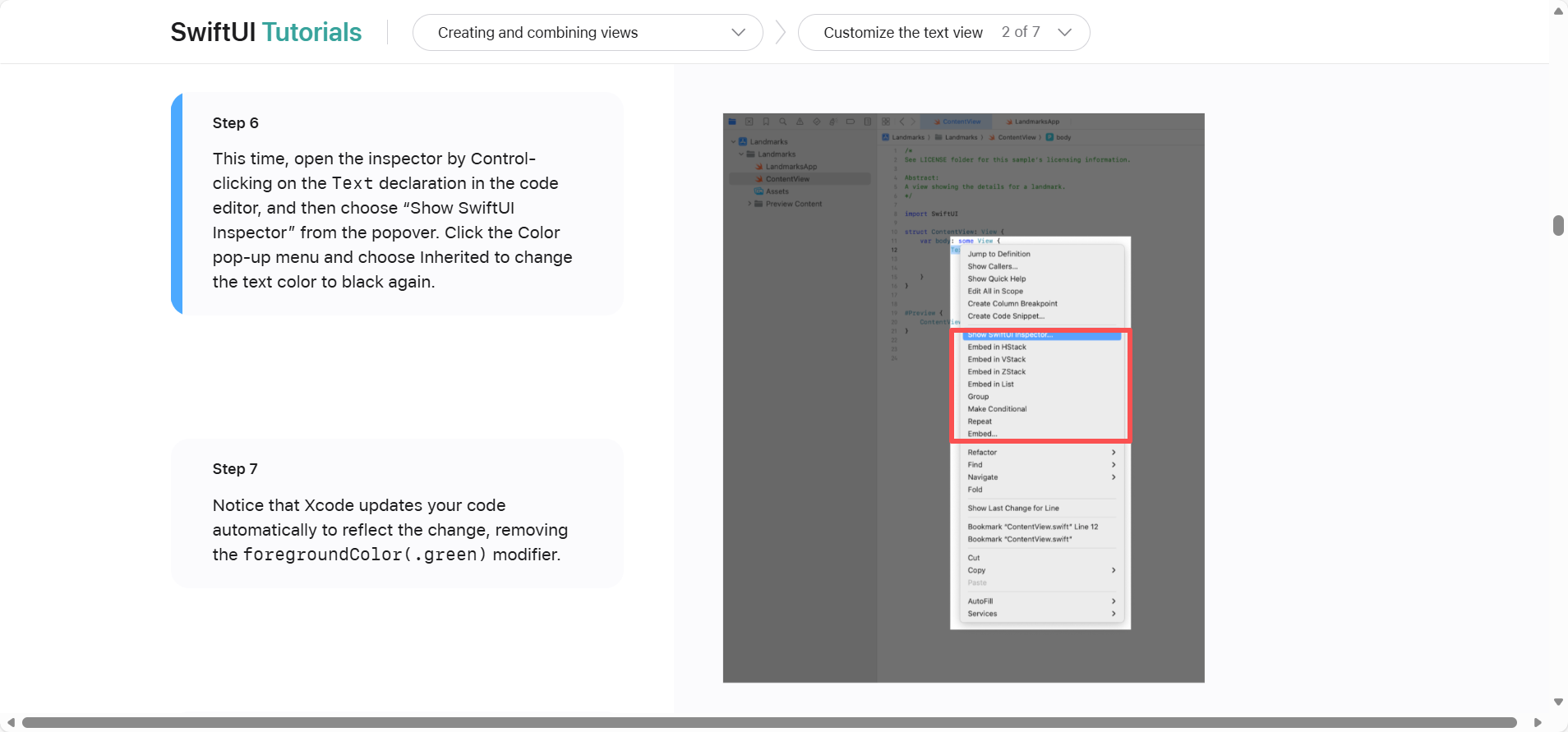Click the breakpoint navigator icon
The height and width of the screenshot is (732, 1568).
[x=851, y=122]
